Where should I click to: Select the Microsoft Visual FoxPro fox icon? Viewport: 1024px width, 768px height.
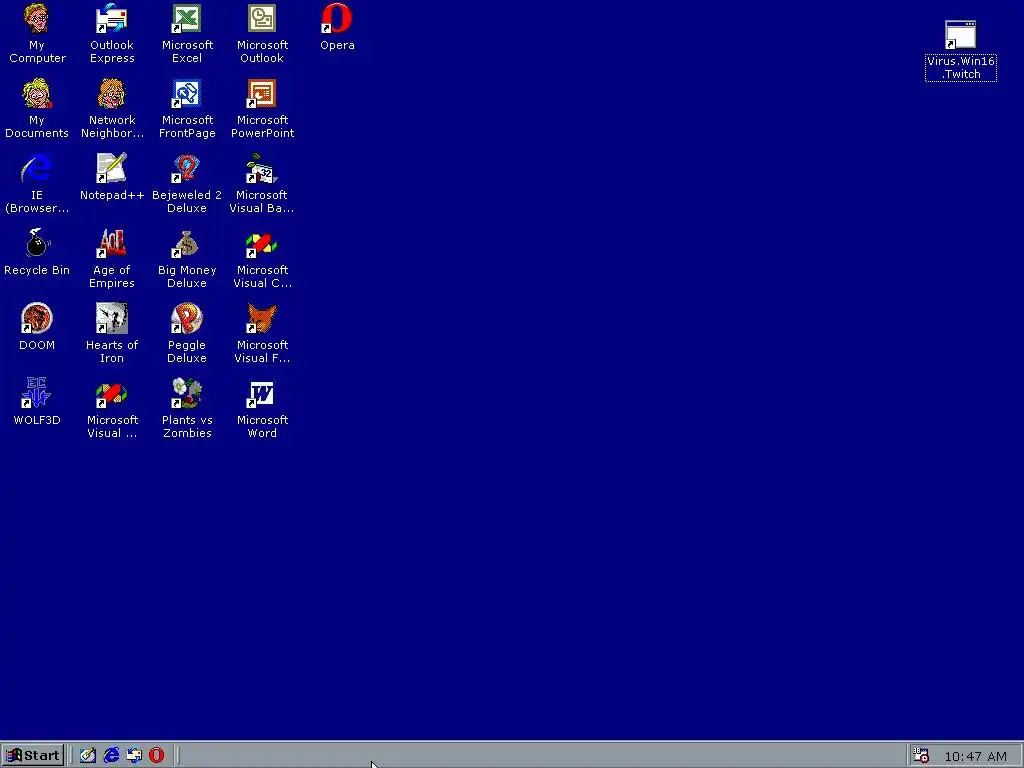click(262, 319)
